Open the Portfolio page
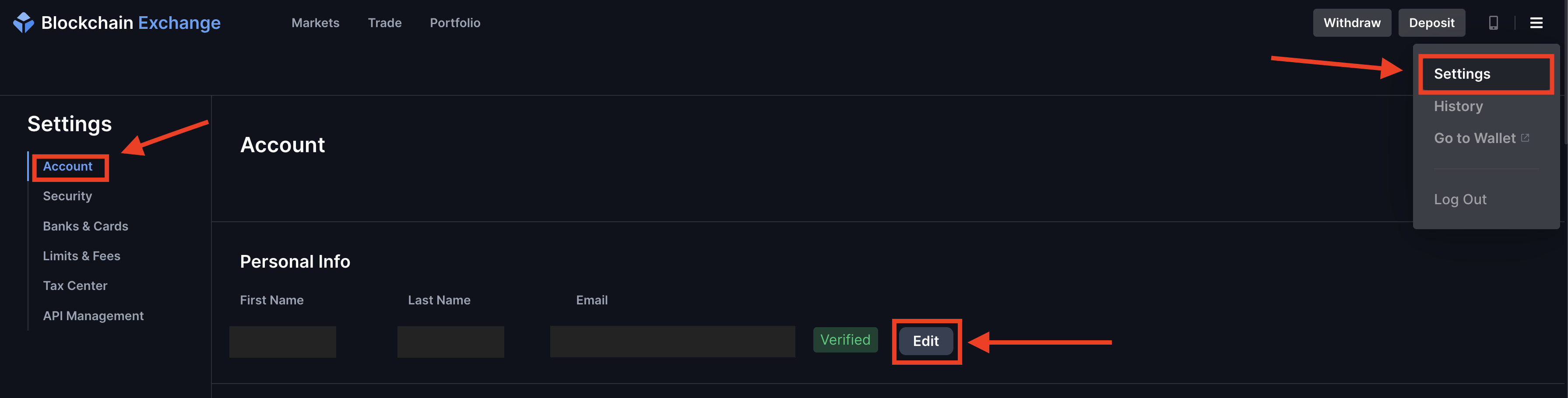Image resolution: width=1568 pixels, height=398 pixels. click(x=455, y=22)
